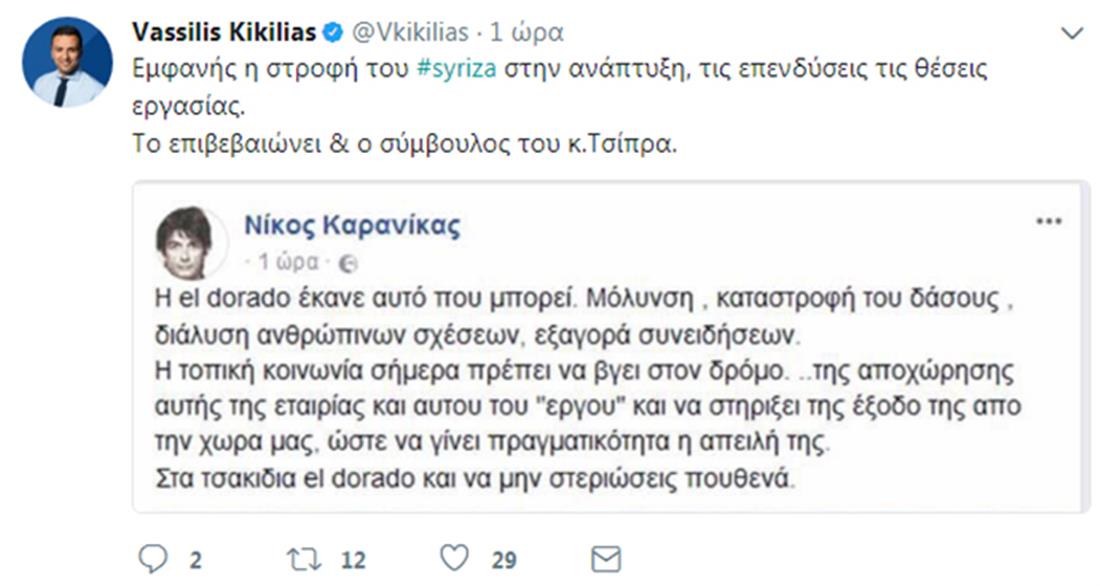Viewport: 1100px width, 586px height.
Task: Click the quoted post's timestamp under Νίκος Καρανίκας
Action: tap(288, 262)
